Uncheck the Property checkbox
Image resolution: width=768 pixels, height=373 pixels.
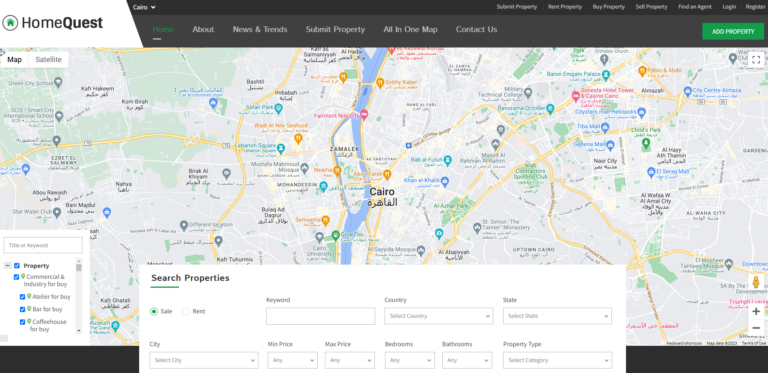[17, 266]
